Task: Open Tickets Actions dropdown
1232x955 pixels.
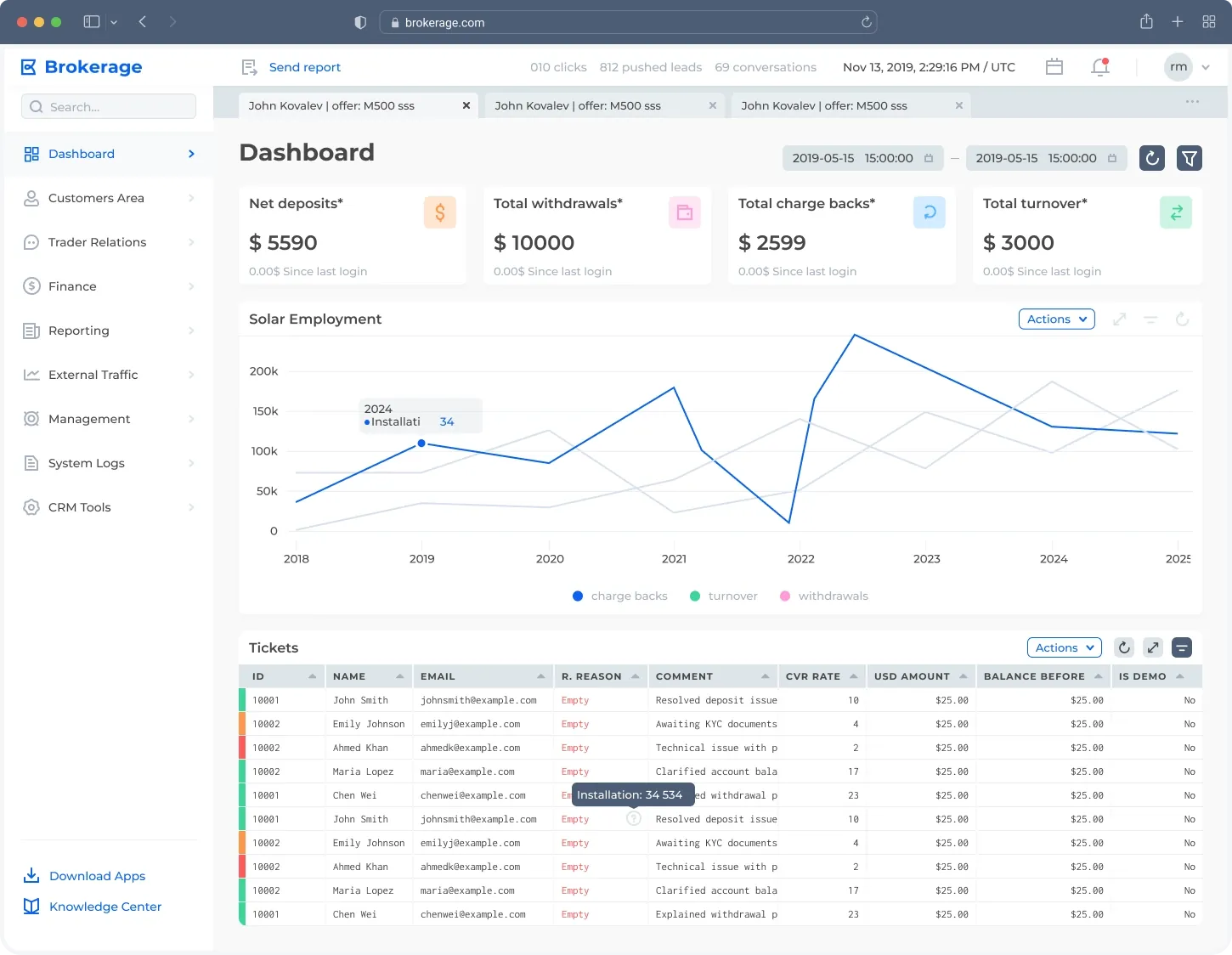Action: (1065, 647)
